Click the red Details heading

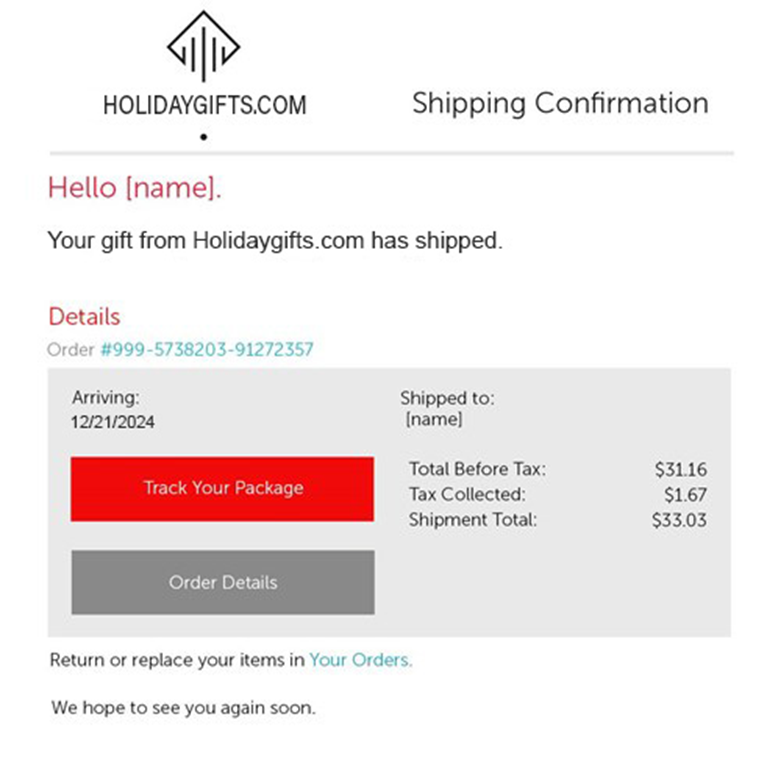[x=84, y=316]
